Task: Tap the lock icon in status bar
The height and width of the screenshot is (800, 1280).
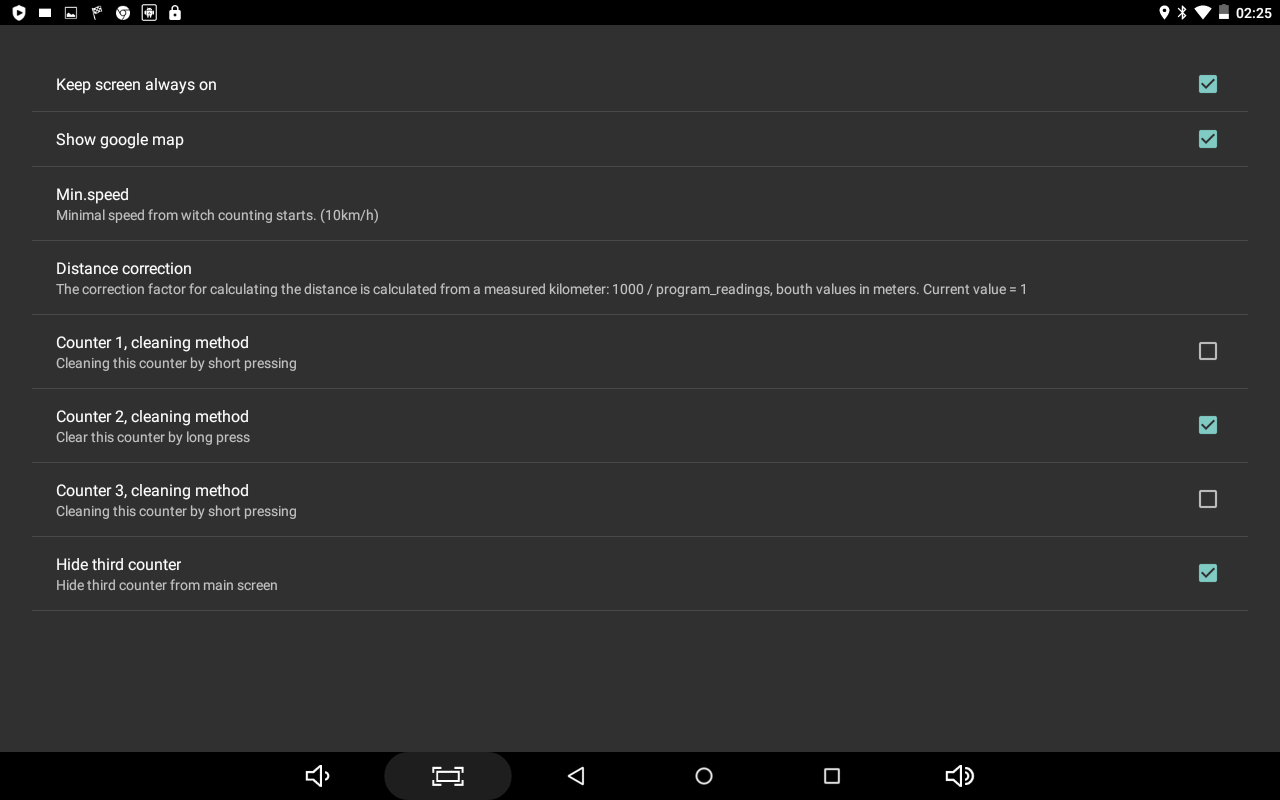Action: click(x=175, y=13)
